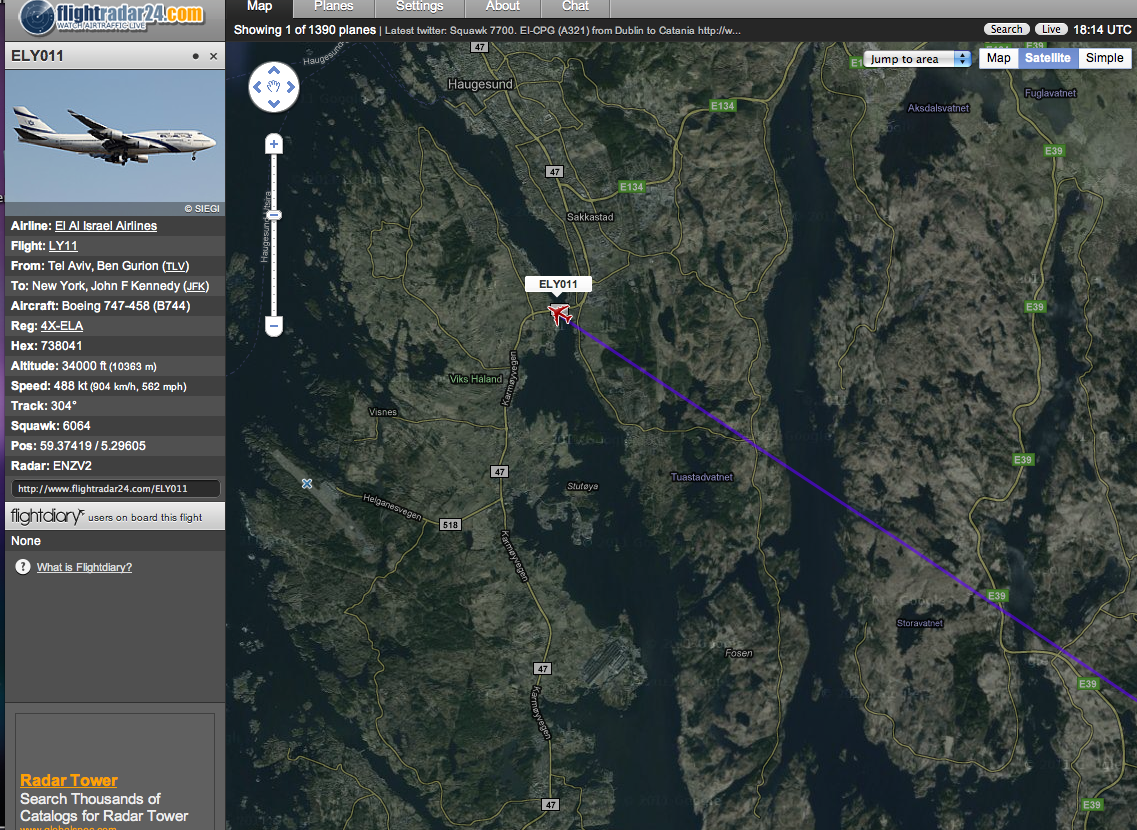Click the flight URL text field
This screenshot has width=1137, height=830.
(x=115, y=489)
